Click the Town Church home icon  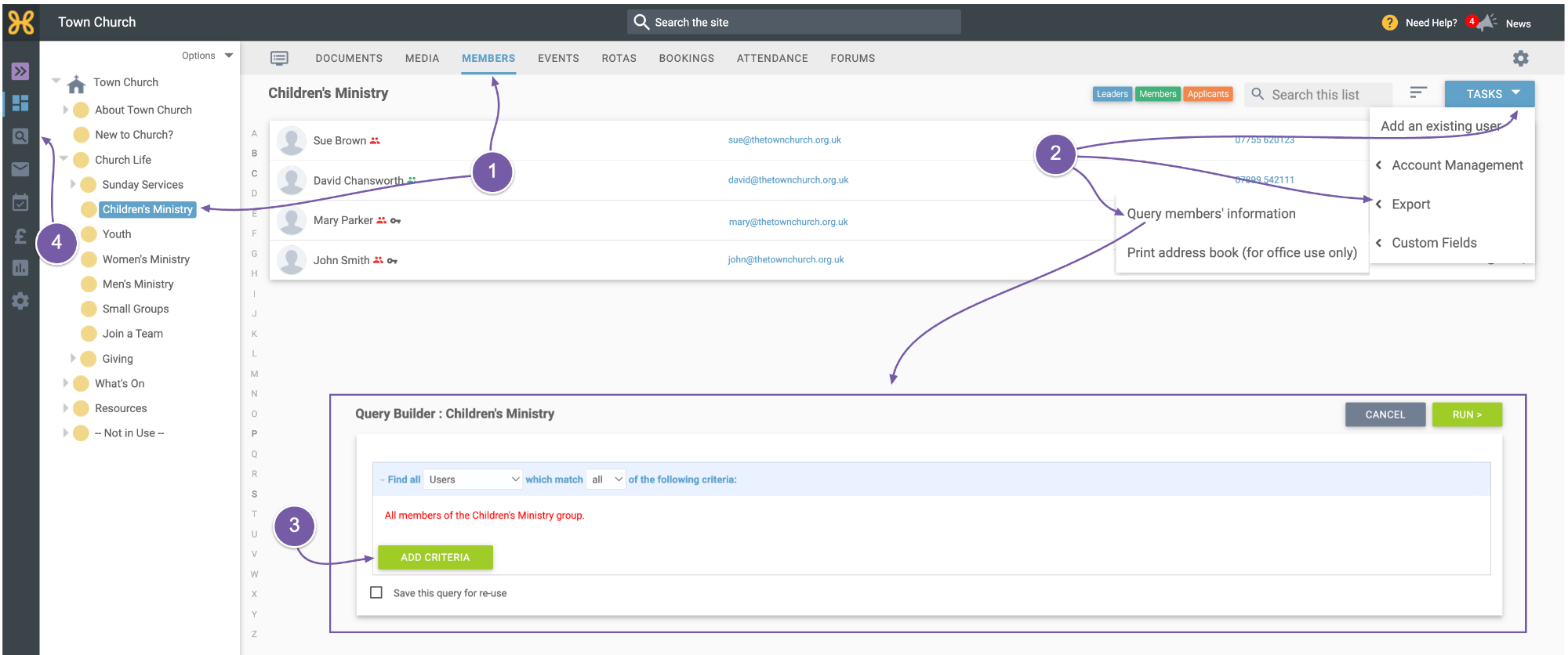tap(76, 83)
